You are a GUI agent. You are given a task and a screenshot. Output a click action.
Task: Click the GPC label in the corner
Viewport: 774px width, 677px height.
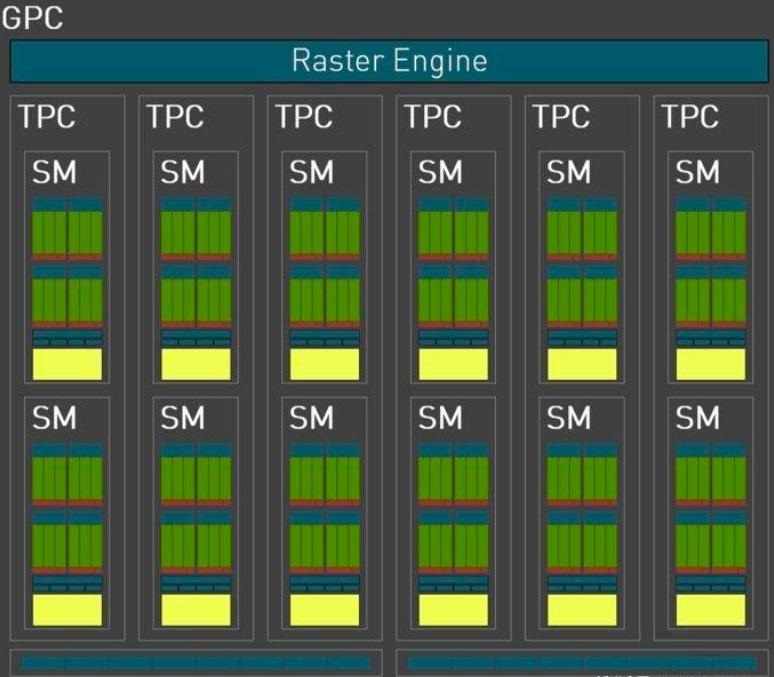pos(33,17)
